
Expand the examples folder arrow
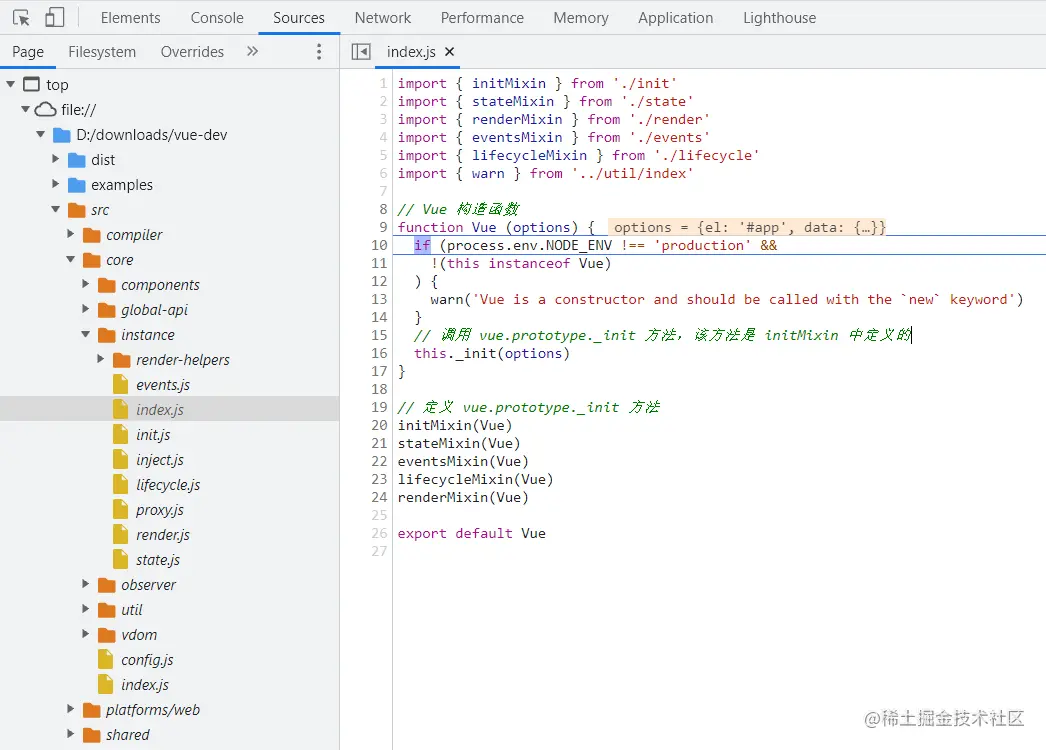point(55,183)
